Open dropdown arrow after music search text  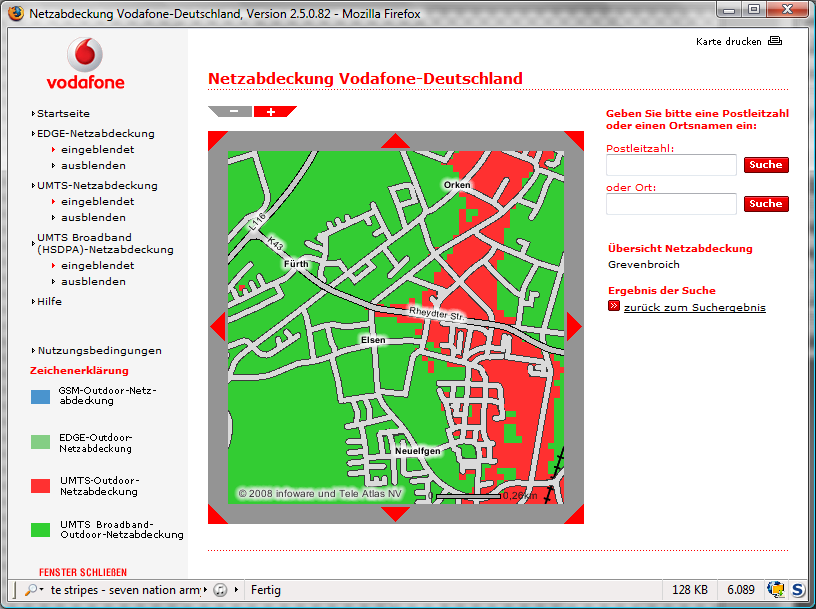205,590
